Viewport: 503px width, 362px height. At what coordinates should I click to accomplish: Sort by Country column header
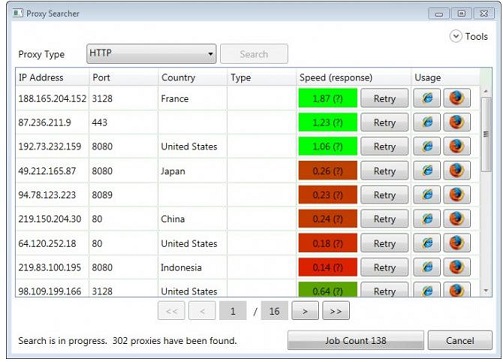(193, 77)
